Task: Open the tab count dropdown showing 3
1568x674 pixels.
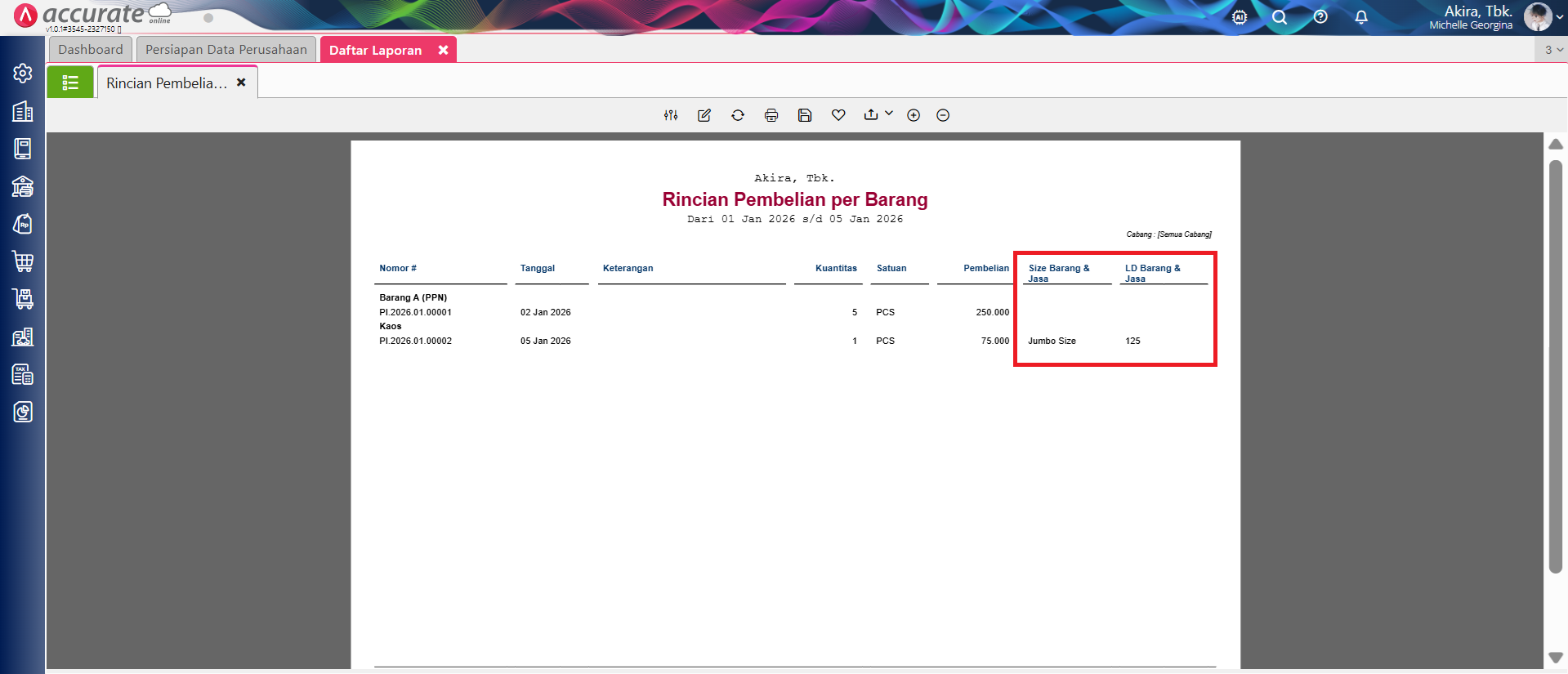Action: (x=1552, y=50)
